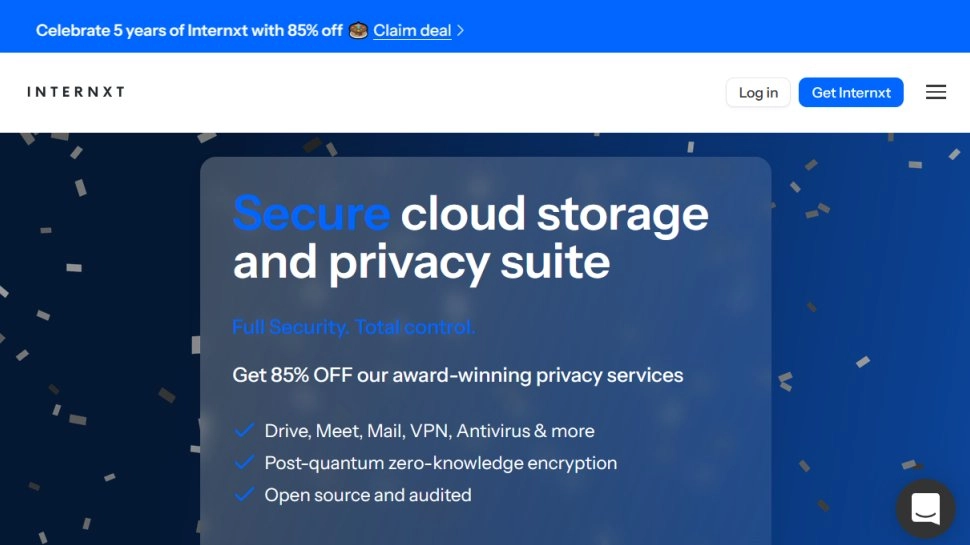The image size is (970, 545).
Task: Open the hamburger navigation menu
Action: coord(935,92)
